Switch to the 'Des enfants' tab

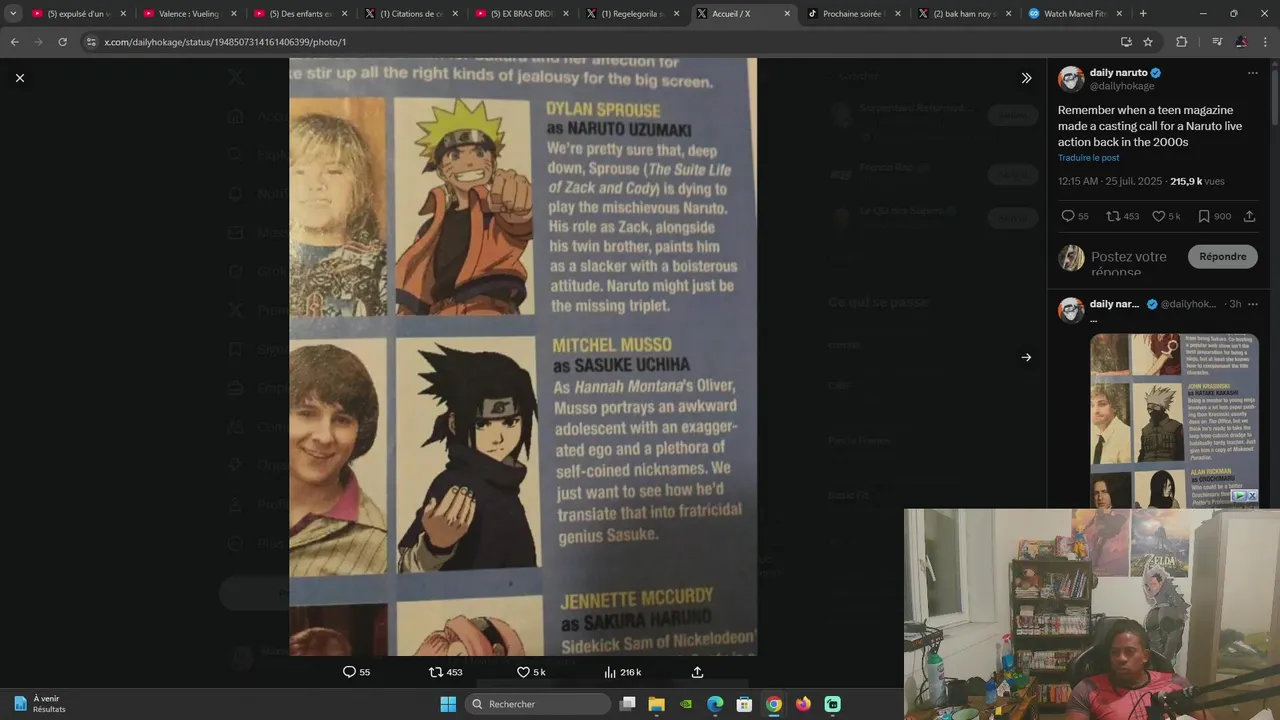pyautogui.click(x=298, y=14)
